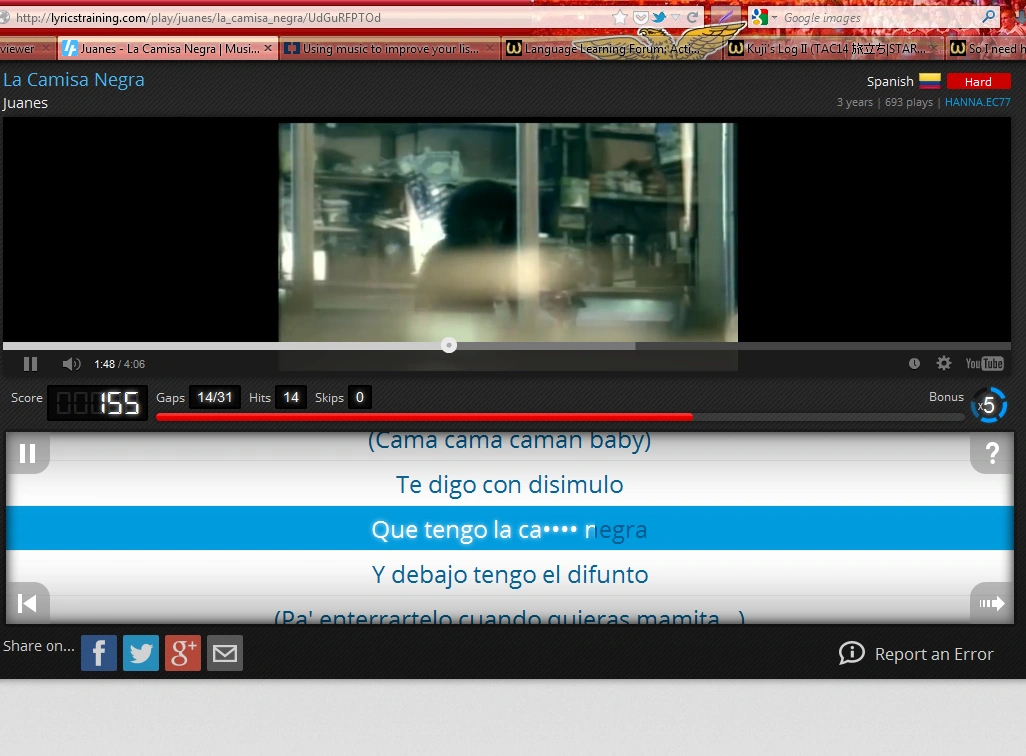Pause the lyrics game
This screenshot has width=1026, height=756.
pos(27,453)
